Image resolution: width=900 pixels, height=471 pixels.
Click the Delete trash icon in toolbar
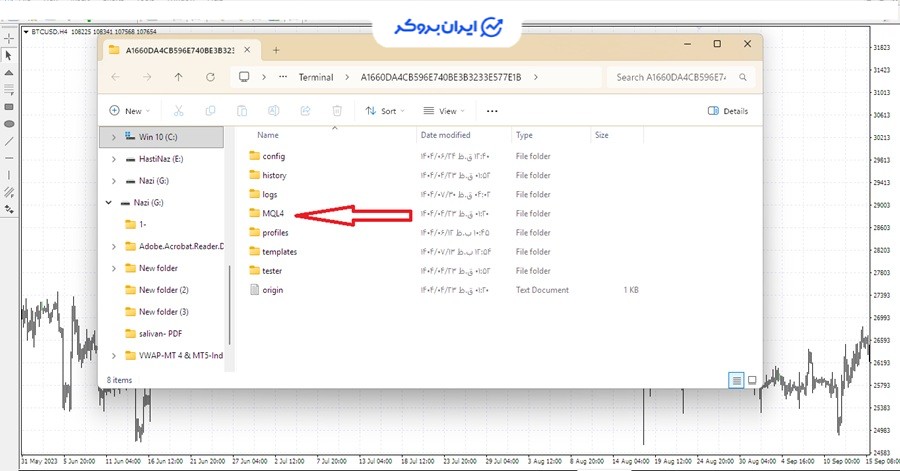337,111
